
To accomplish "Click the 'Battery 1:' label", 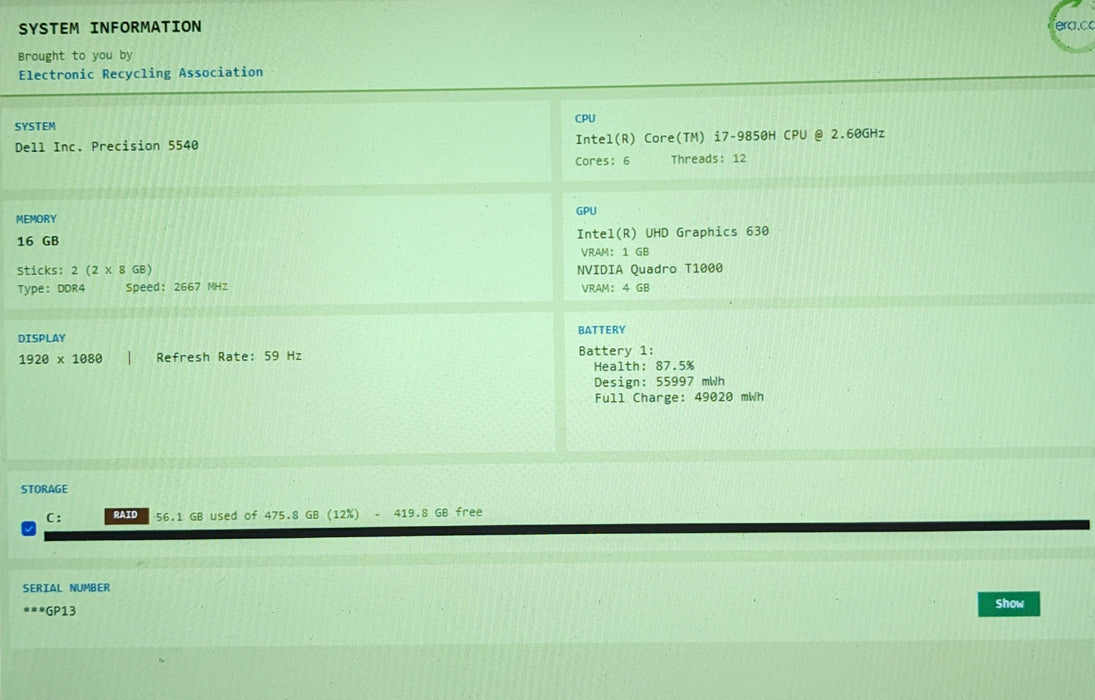I will pyautogui.click(x=616, y=351).
